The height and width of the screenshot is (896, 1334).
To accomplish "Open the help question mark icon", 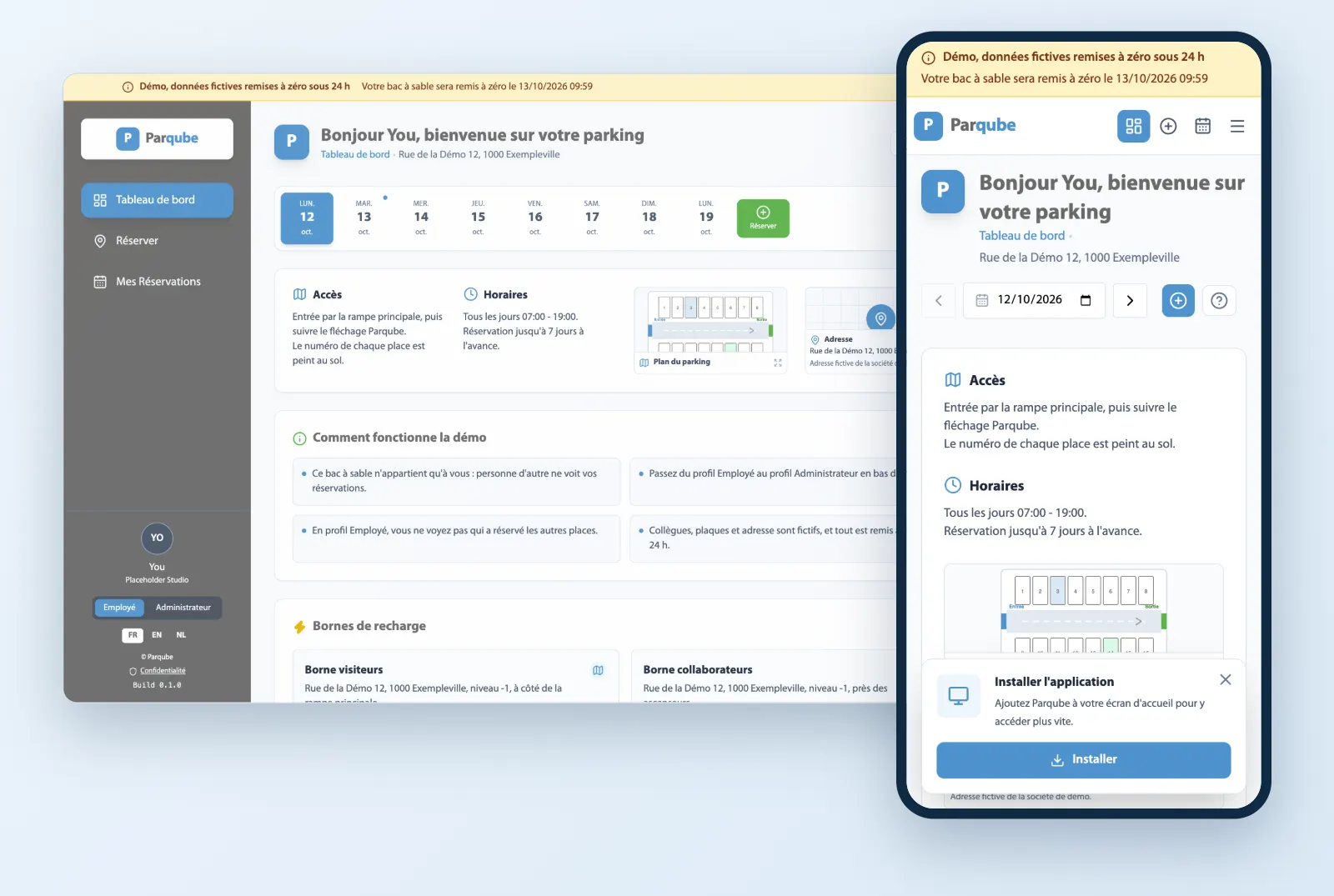I will point(1219,300).
